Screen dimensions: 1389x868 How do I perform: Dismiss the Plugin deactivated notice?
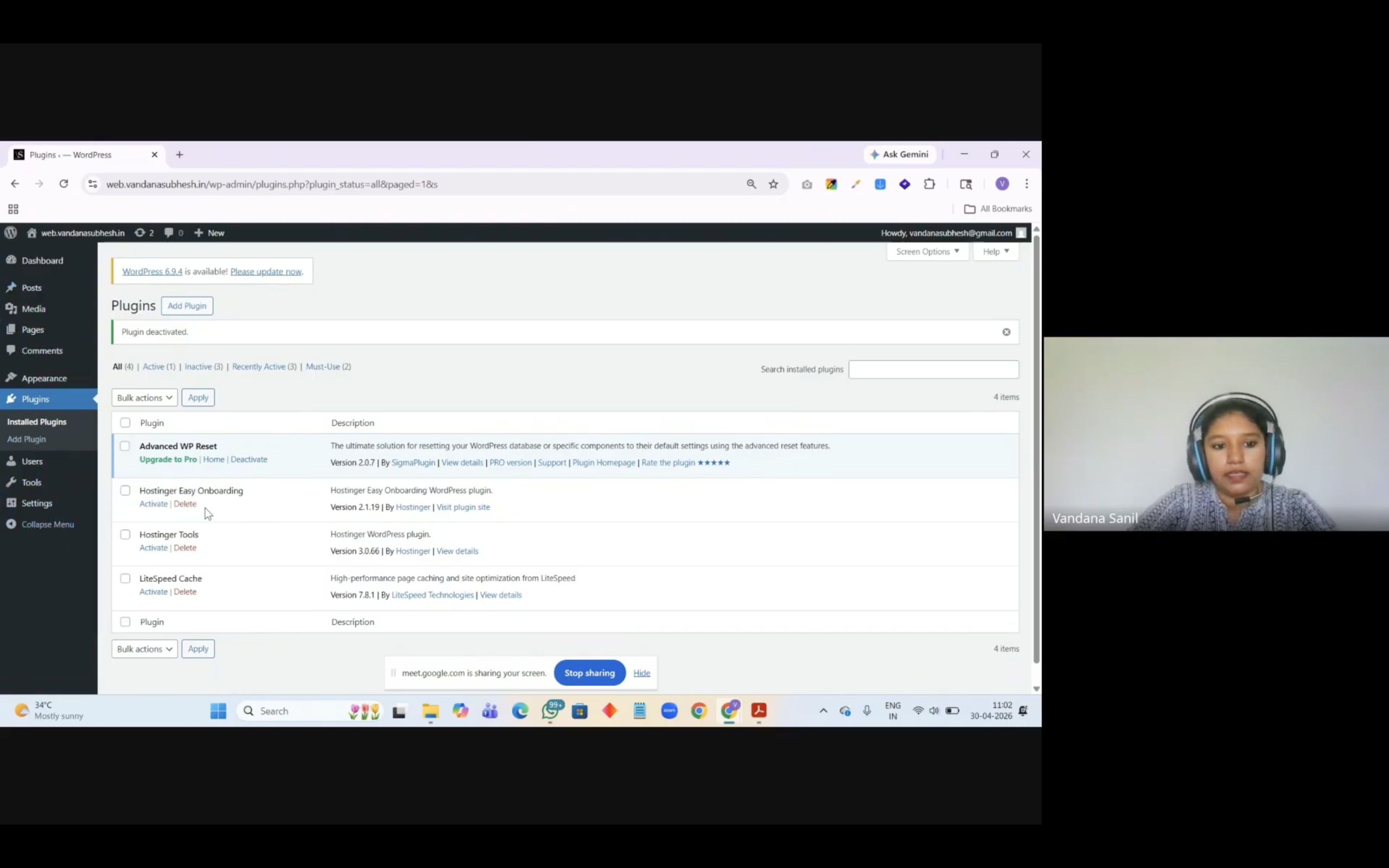[x=1006, y=332]
